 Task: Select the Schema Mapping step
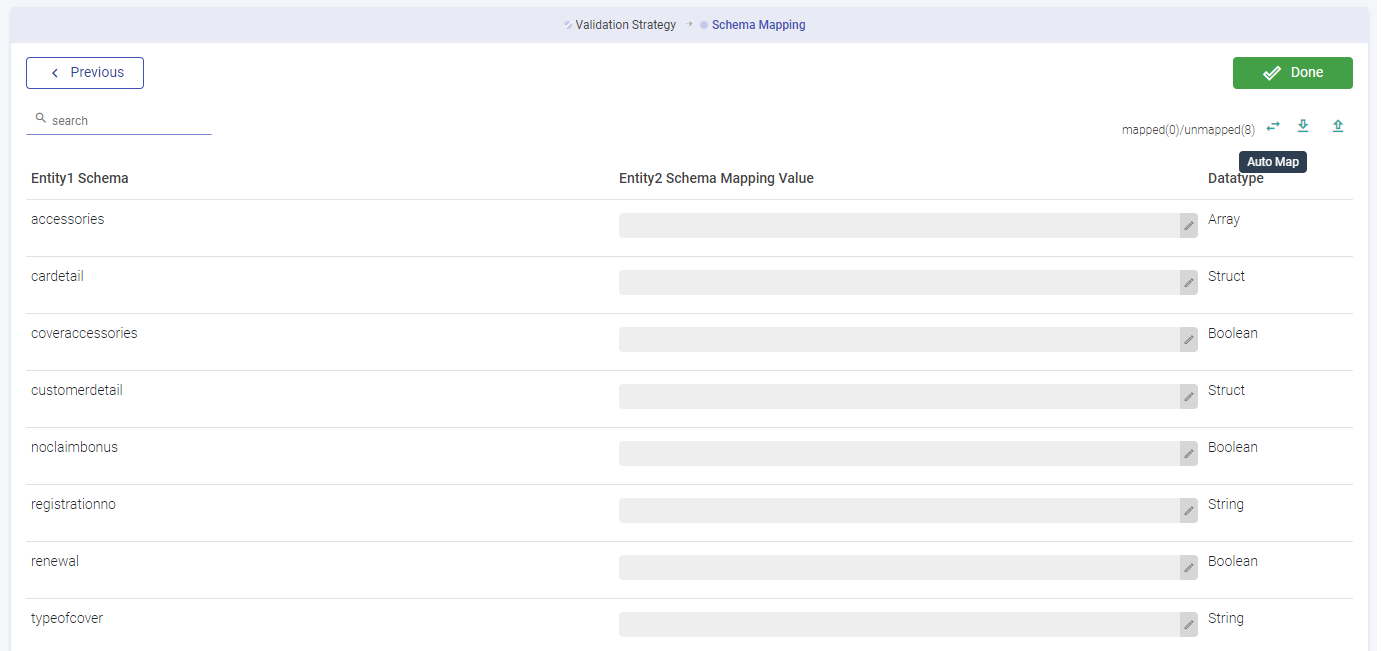point(758,25)
